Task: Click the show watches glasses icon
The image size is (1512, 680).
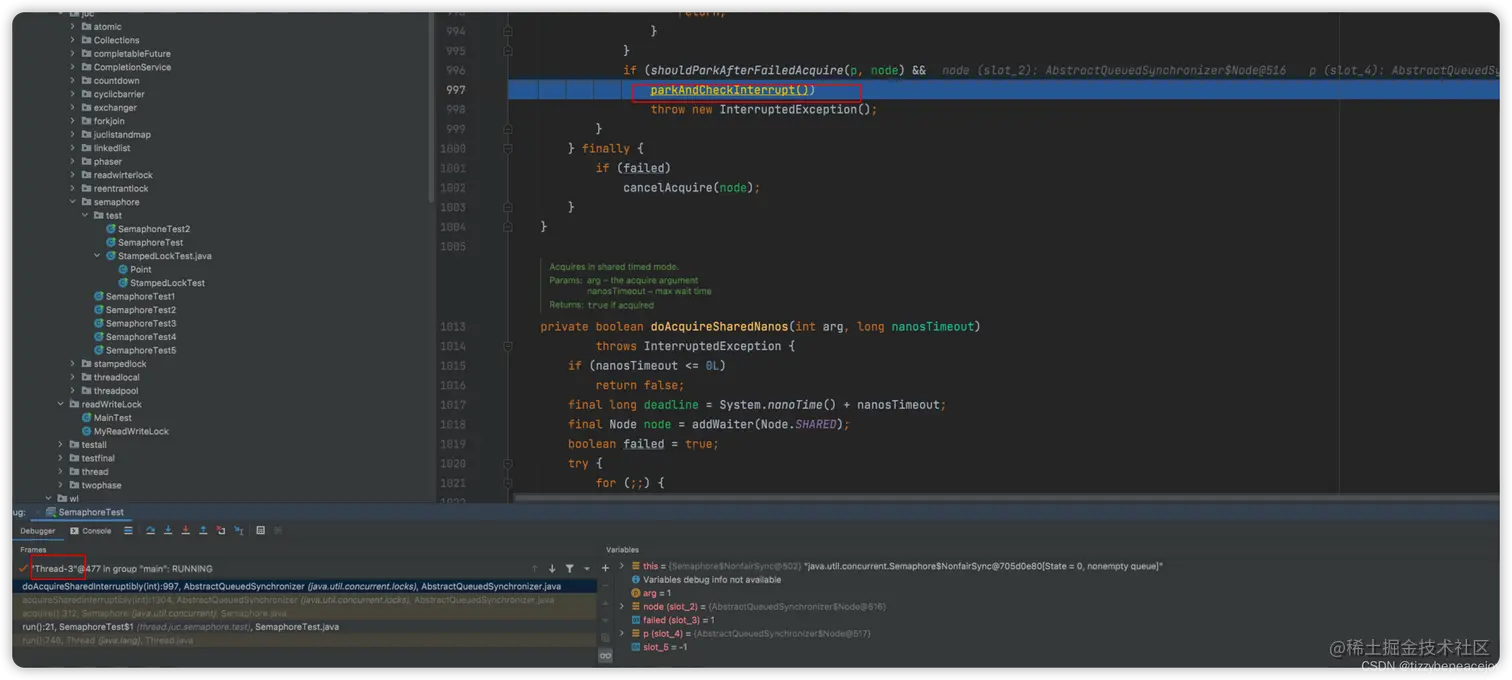Action: tap(605, 656)
